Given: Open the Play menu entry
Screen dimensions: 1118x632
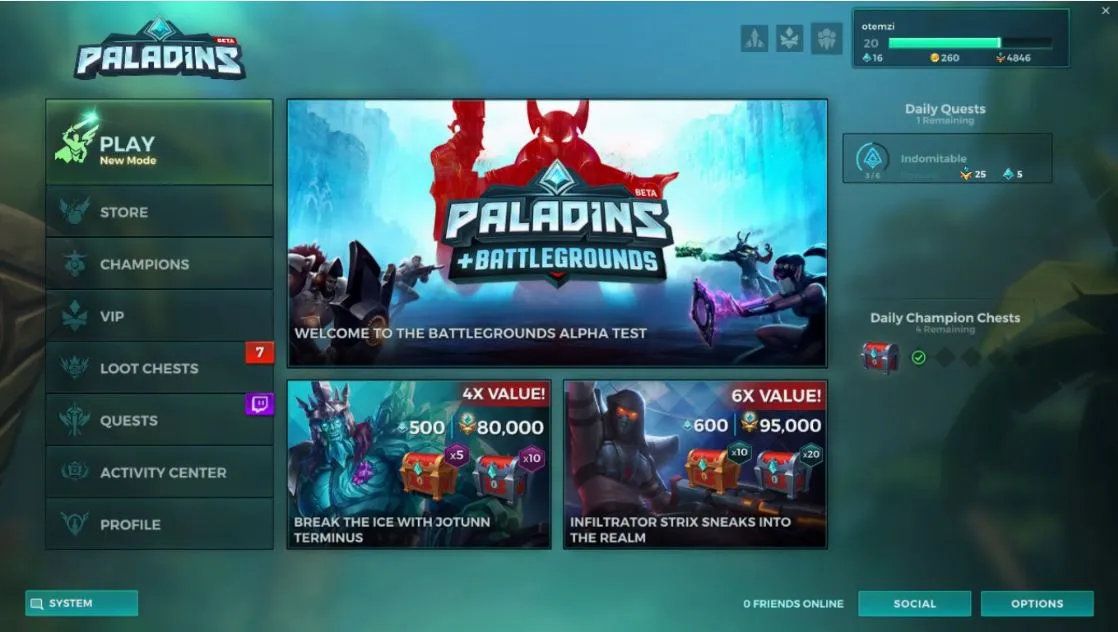Looking at the screenshot, I should [x=159, y=143].
